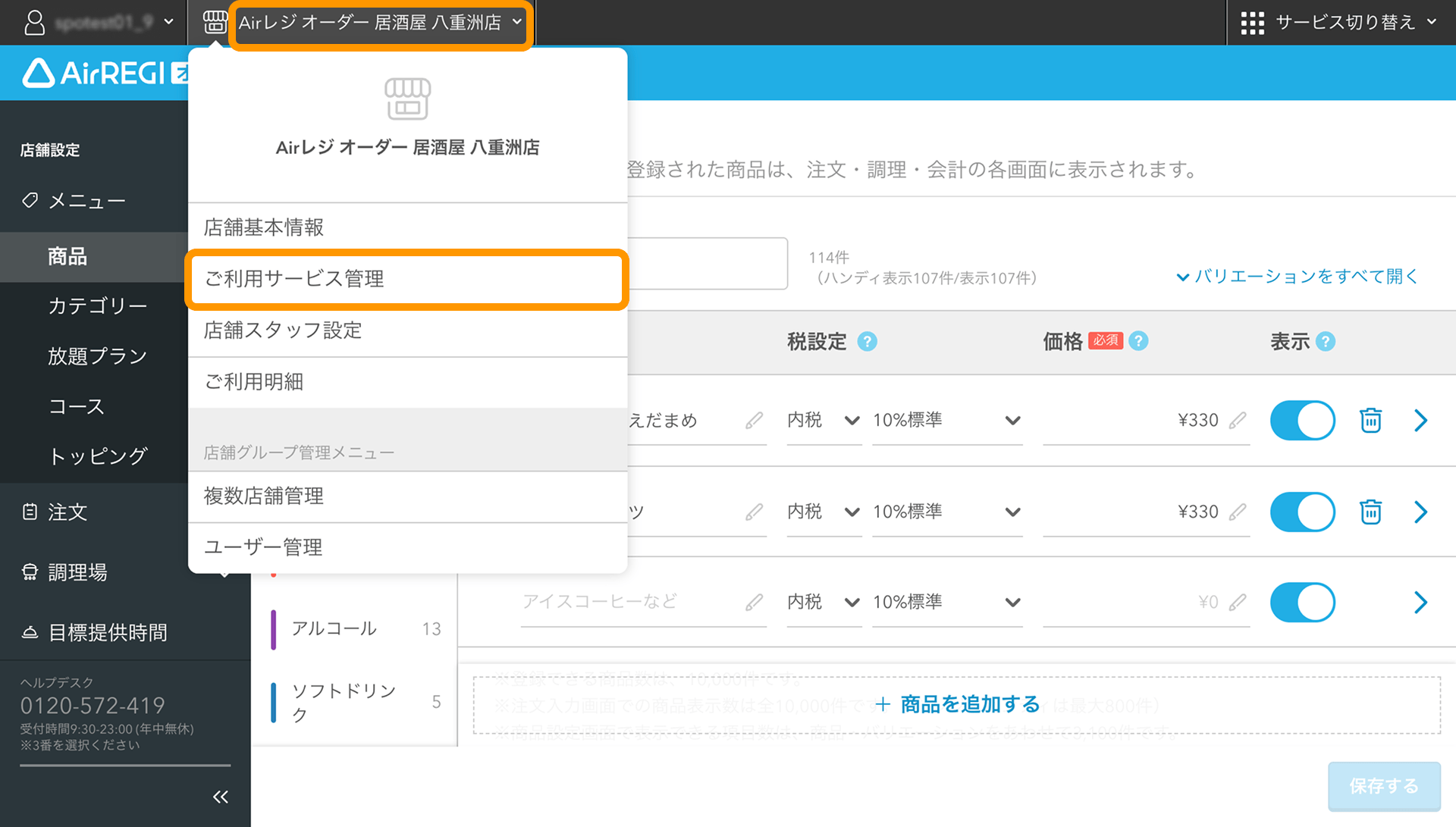Open the user account dropdown arrow
The height and width of the screenshot is (827, 1456).
tap(168, 22)
